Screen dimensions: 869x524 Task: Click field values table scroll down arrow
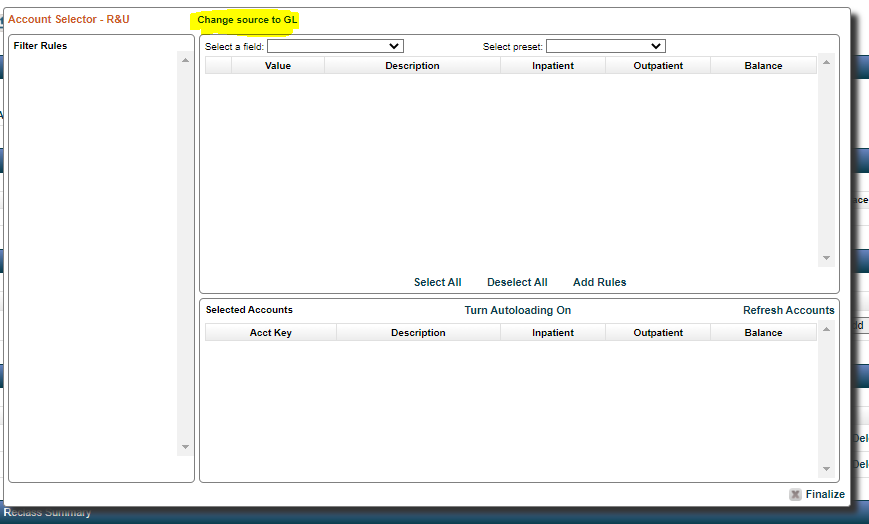pos(826,258)
